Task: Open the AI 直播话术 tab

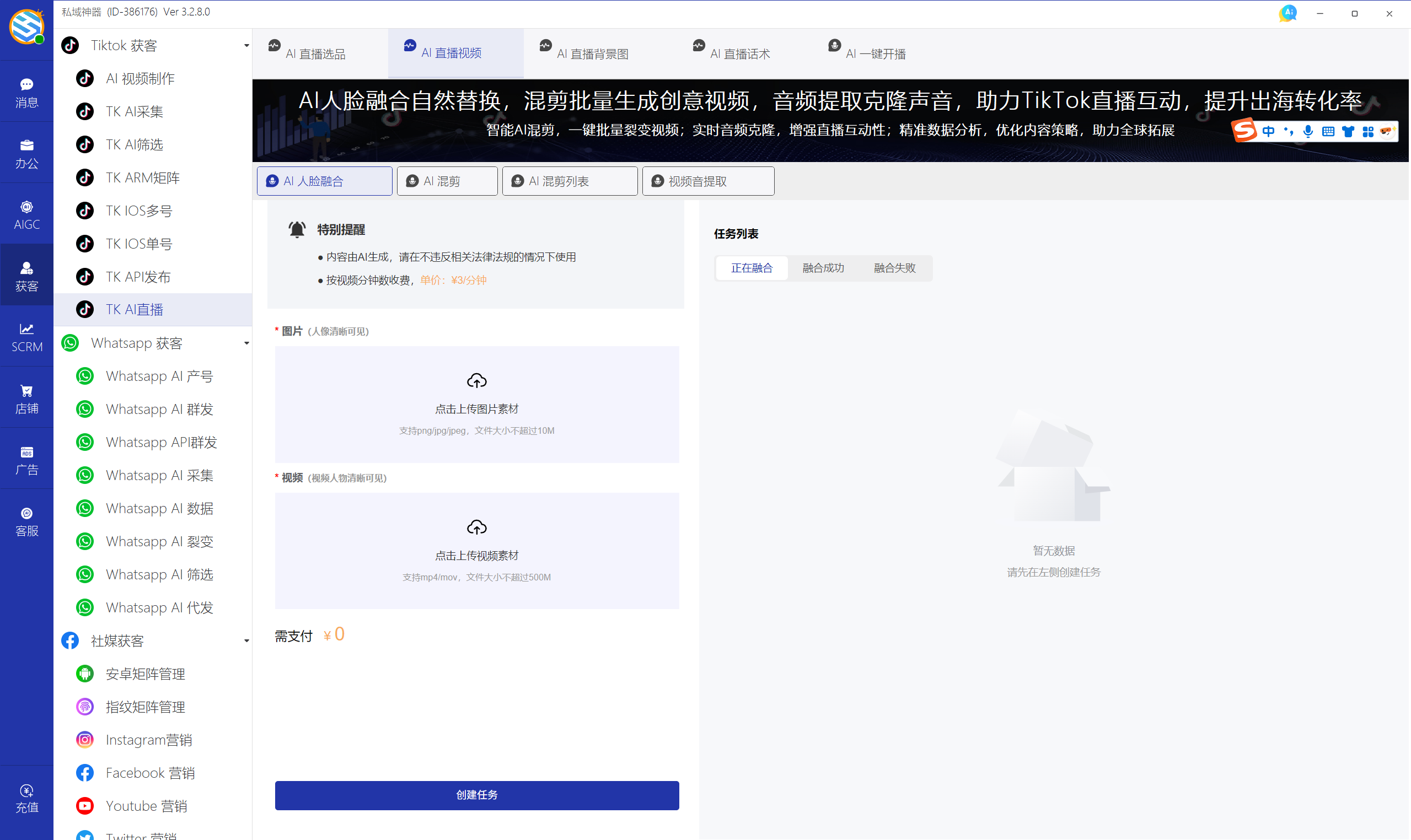Action: tap(740, 53)
